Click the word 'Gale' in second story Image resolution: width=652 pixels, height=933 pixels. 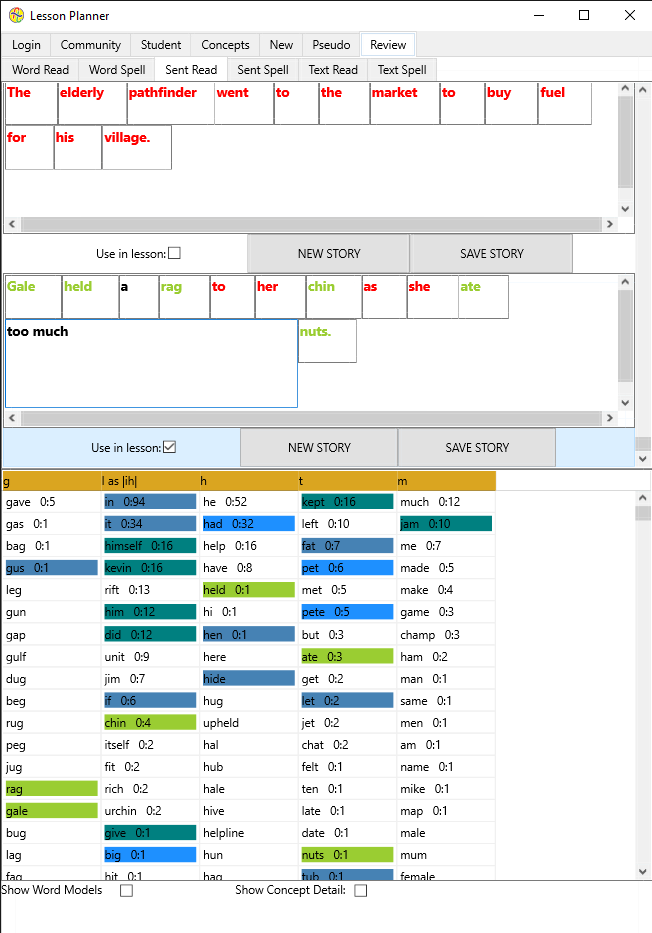(x=21, y=287)
